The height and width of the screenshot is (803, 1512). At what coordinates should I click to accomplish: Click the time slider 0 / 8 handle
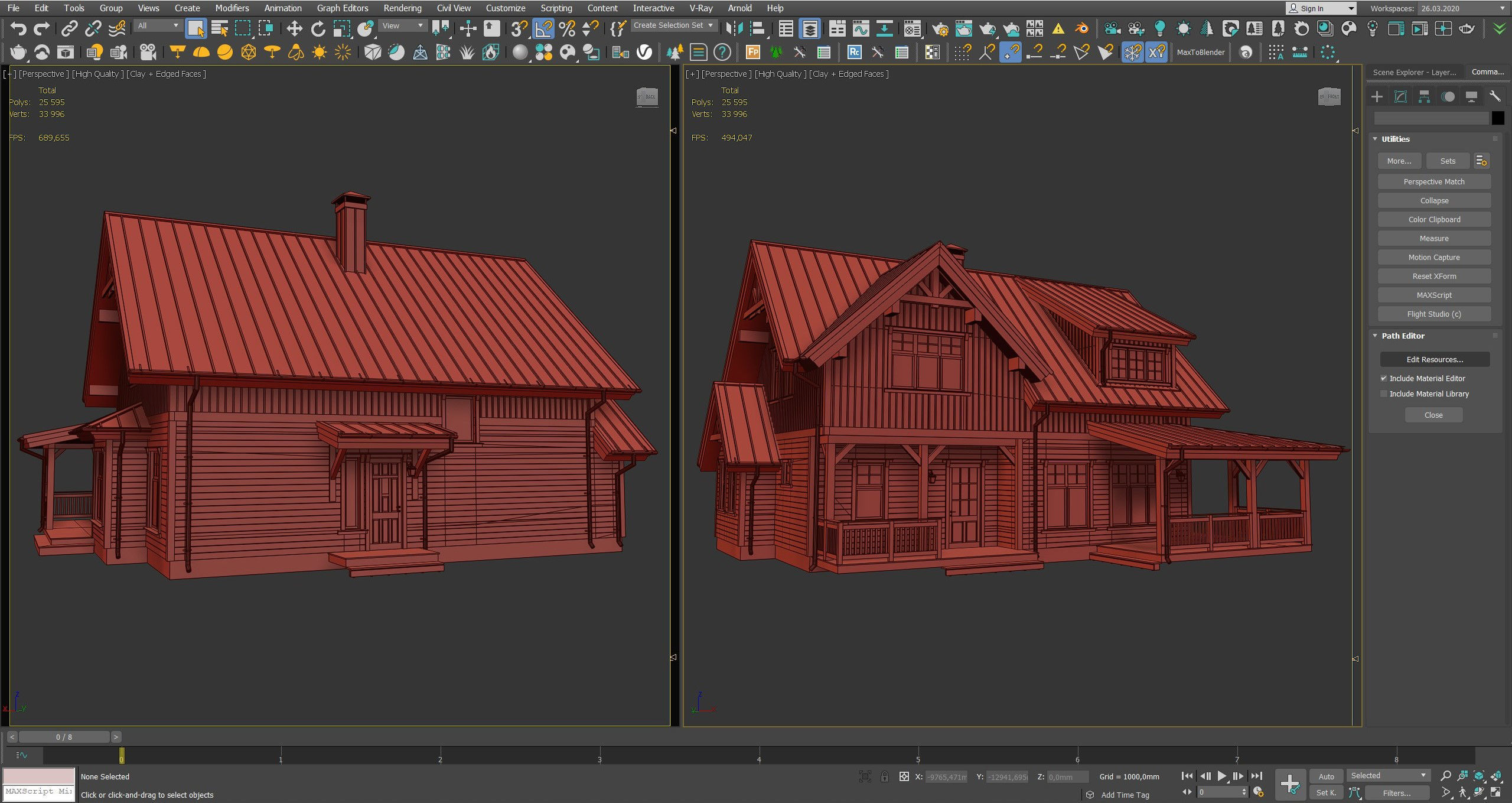(x=64, y=737)
